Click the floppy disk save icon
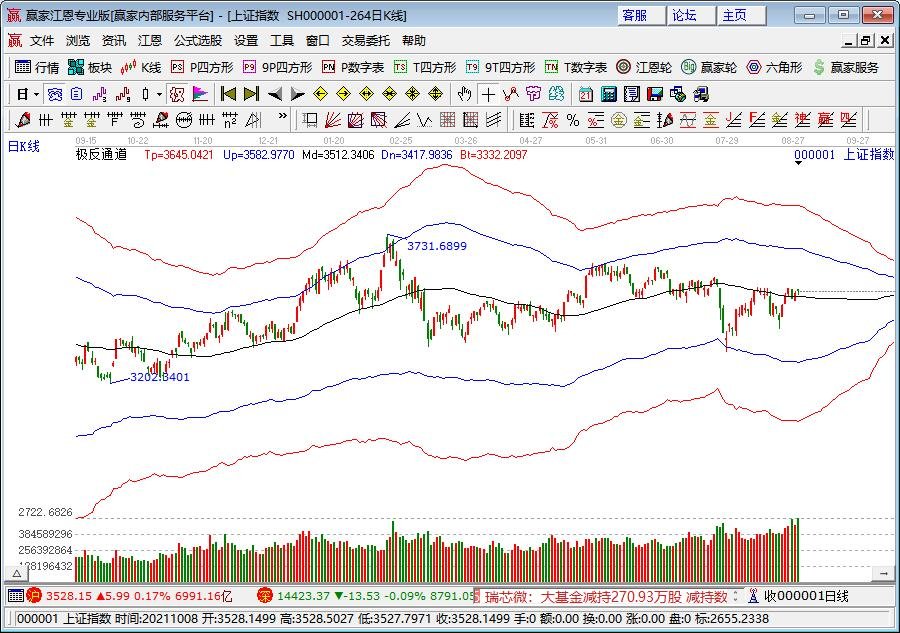The height and width of the screenshot is (633, 900). [654, 94]
